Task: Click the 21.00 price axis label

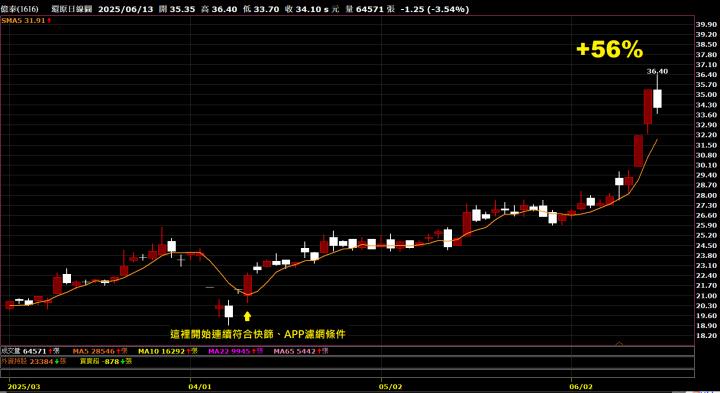Action: tap(706, 296)
